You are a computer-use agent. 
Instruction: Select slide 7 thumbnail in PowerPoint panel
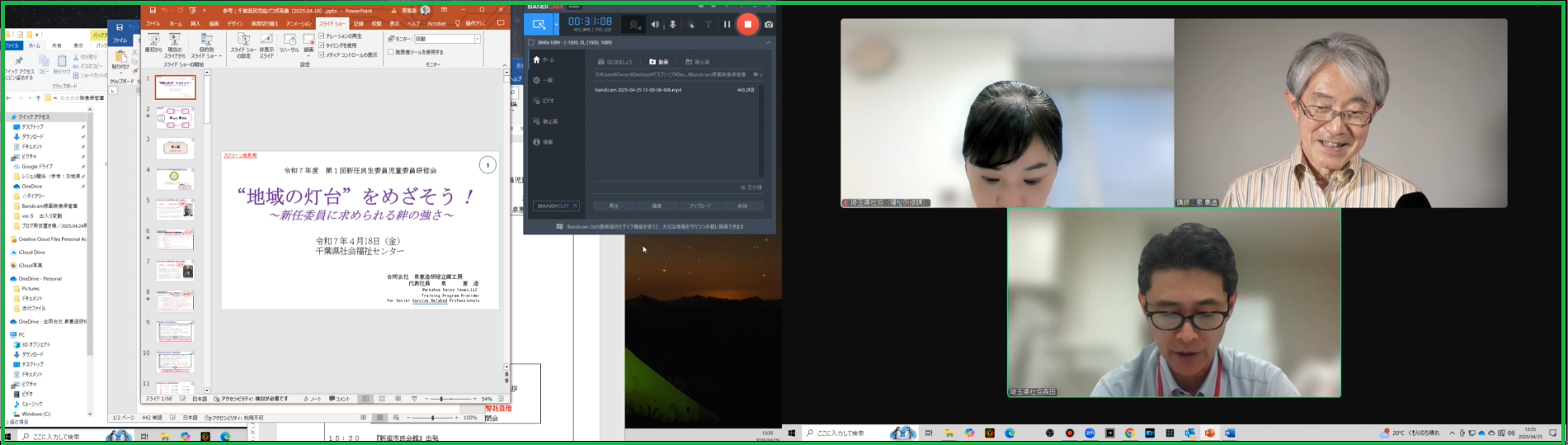pos(175,270)
